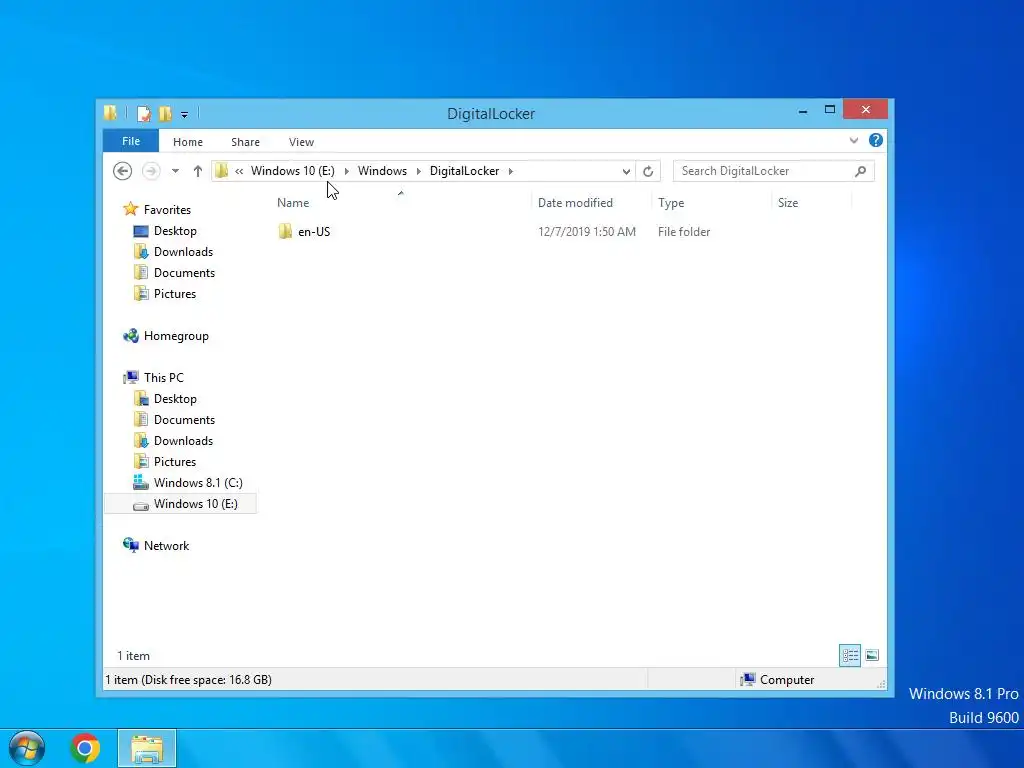Expand arrow after Windows 10 (E:) breadcrumb
This screenshot has width=1024, height=768.
coord(346,171)
